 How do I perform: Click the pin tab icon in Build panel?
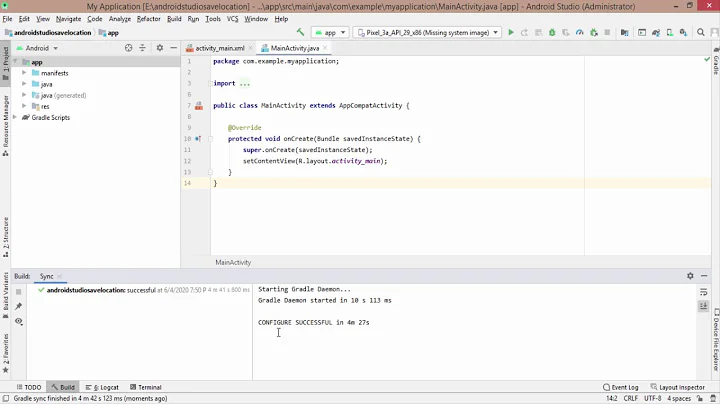tap(18, 306)
